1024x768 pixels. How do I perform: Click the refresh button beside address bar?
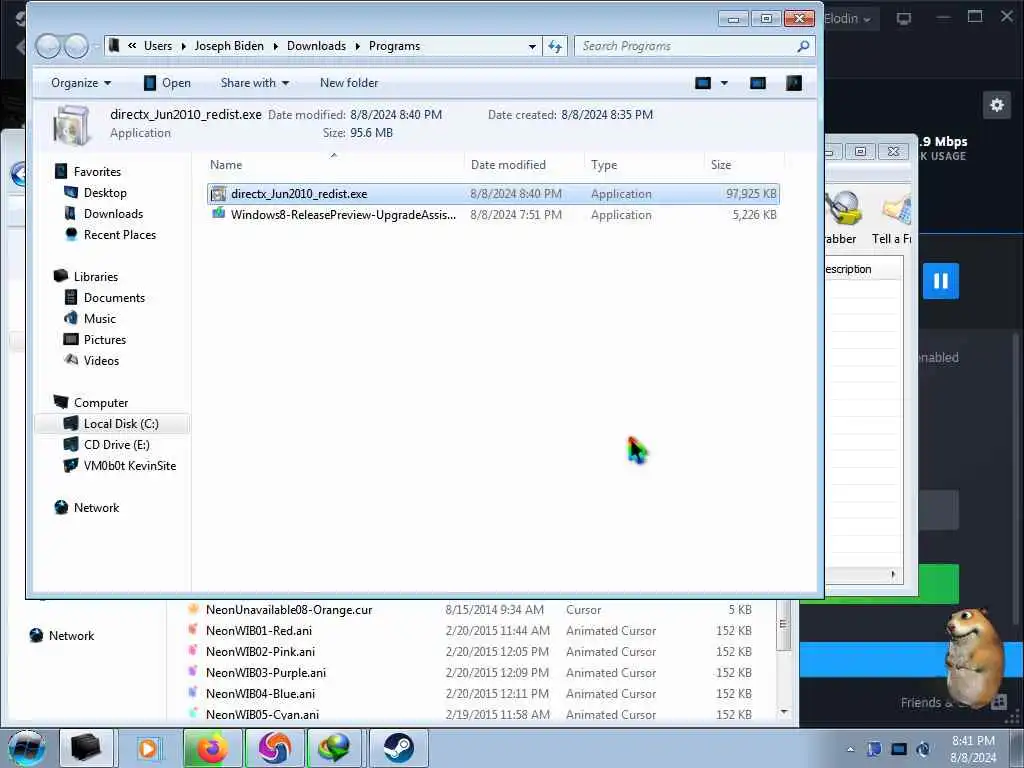tap(555, 46)
